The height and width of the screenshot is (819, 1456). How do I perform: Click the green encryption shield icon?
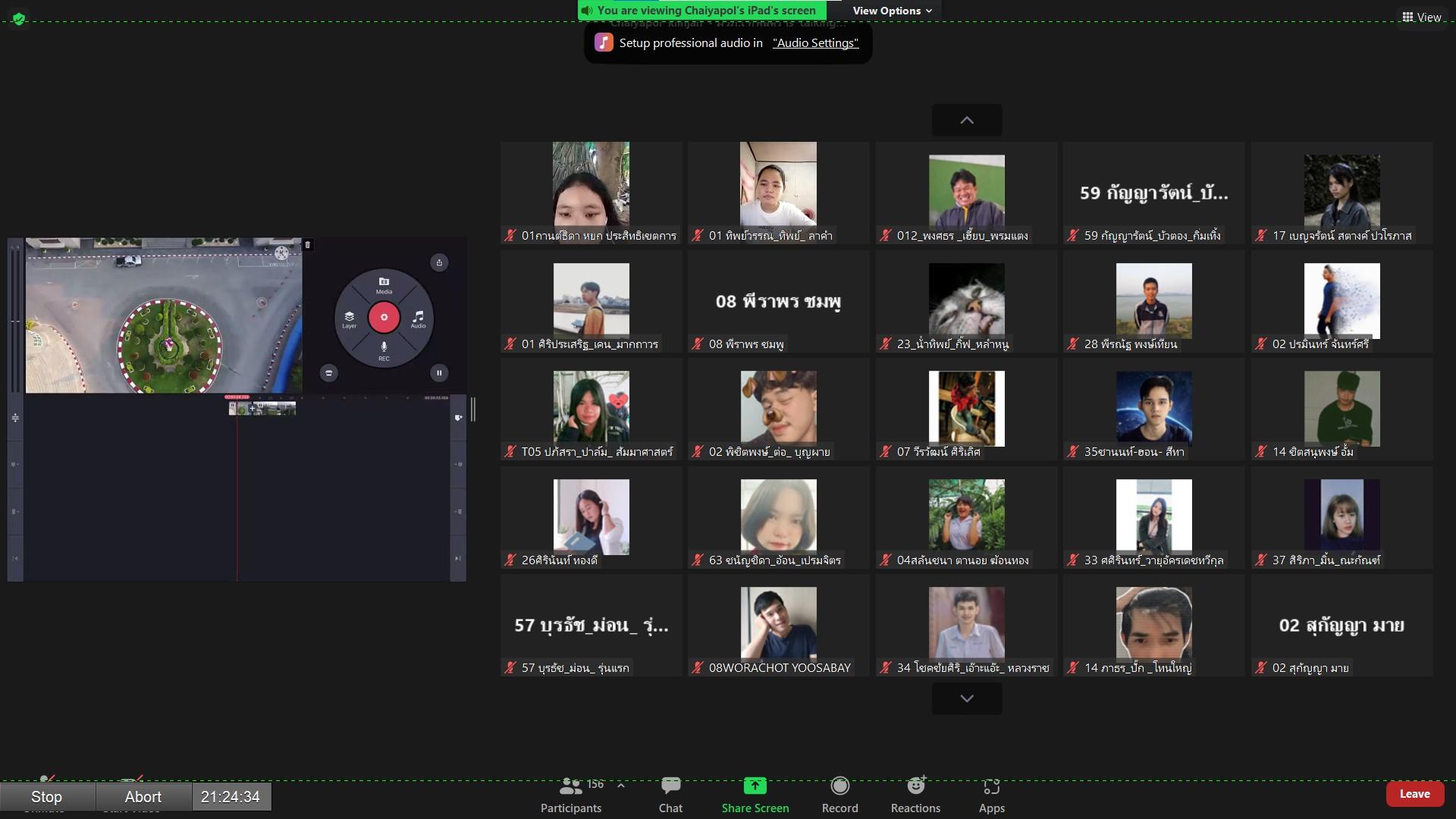point(19,18)
